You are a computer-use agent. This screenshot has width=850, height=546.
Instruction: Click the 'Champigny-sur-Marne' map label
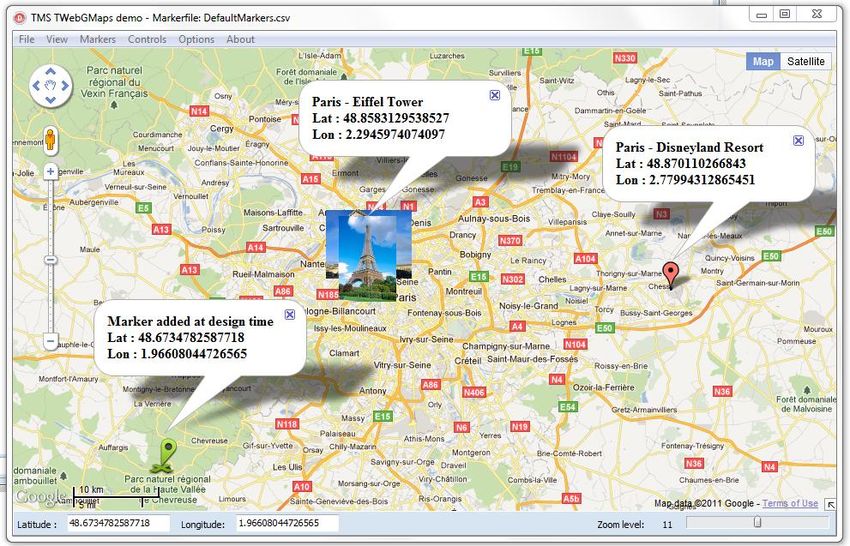point(506,346)
